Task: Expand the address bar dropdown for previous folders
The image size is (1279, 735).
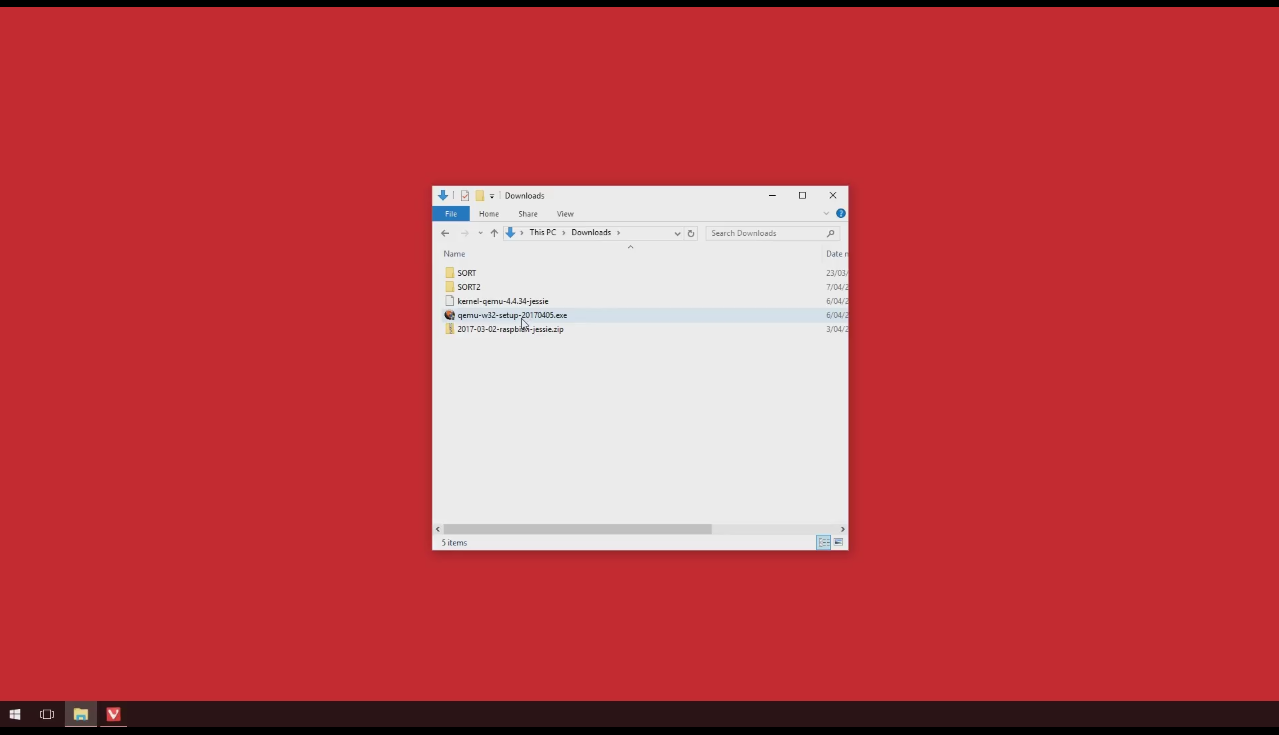Action: point(677,232)
